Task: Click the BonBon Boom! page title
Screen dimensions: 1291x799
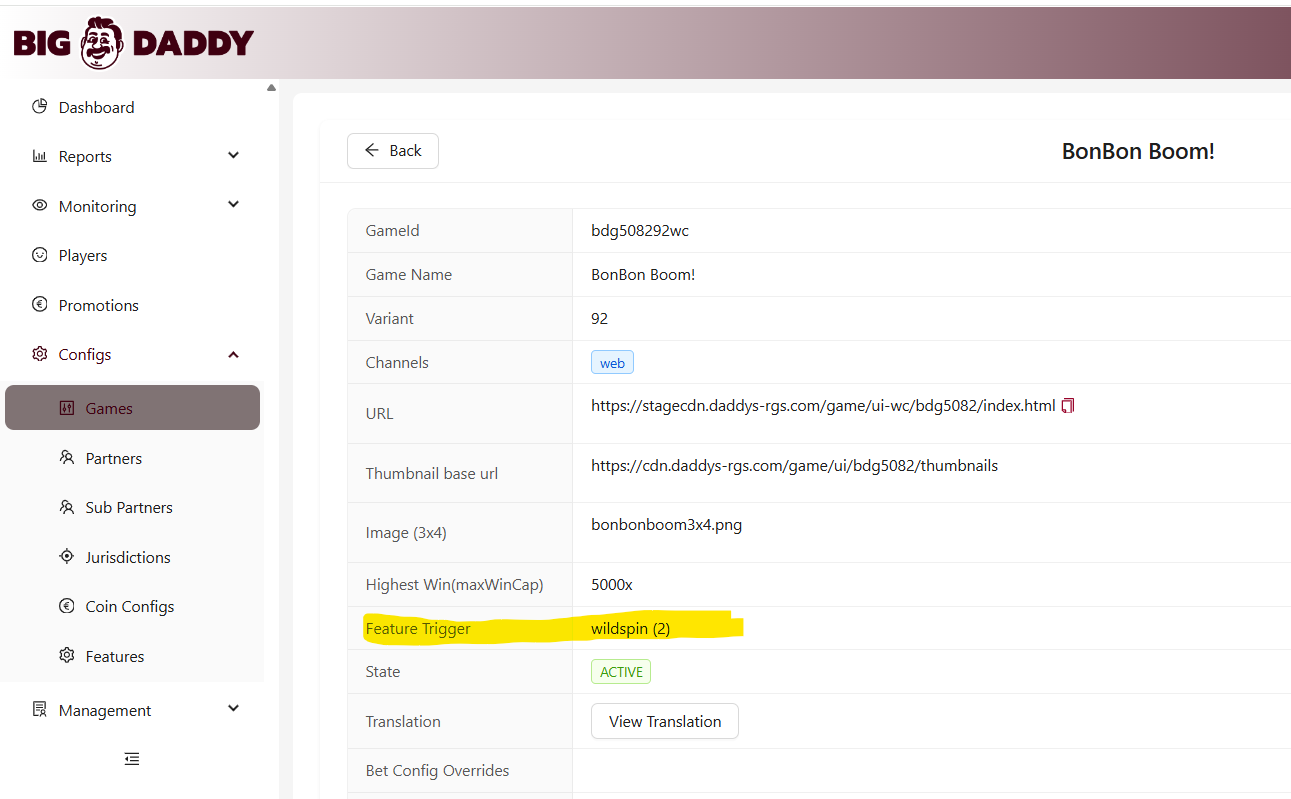Action: click(x=1138, y=152)
